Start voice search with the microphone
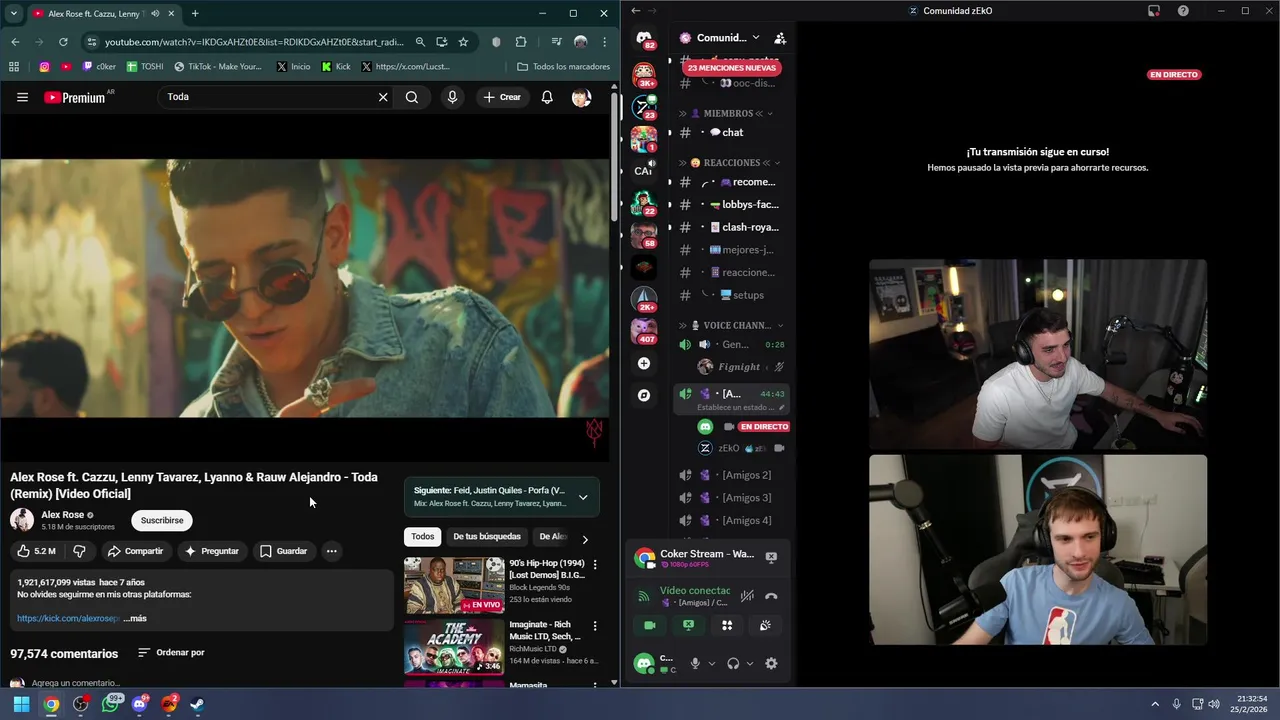 [x=452, y=97]
